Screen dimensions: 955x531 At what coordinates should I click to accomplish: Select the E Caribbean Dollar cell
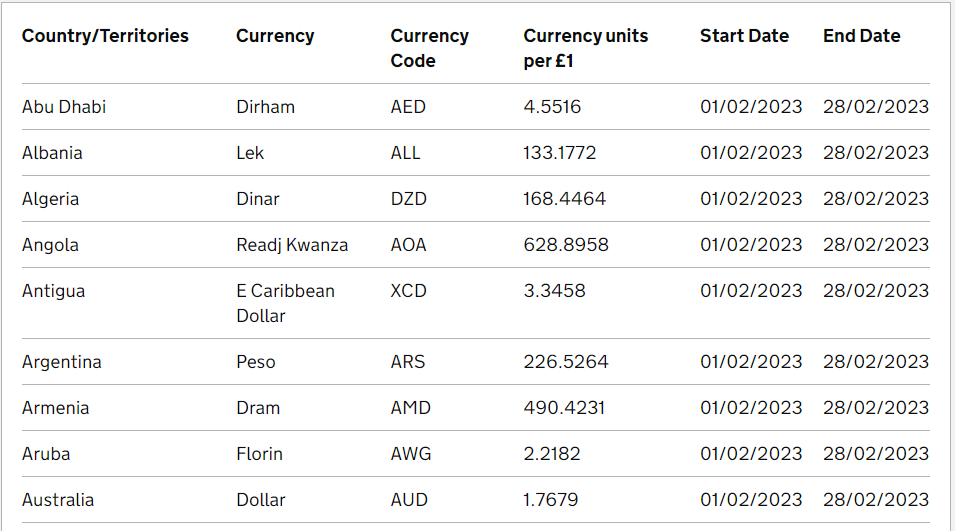click(x=285, y=303)
